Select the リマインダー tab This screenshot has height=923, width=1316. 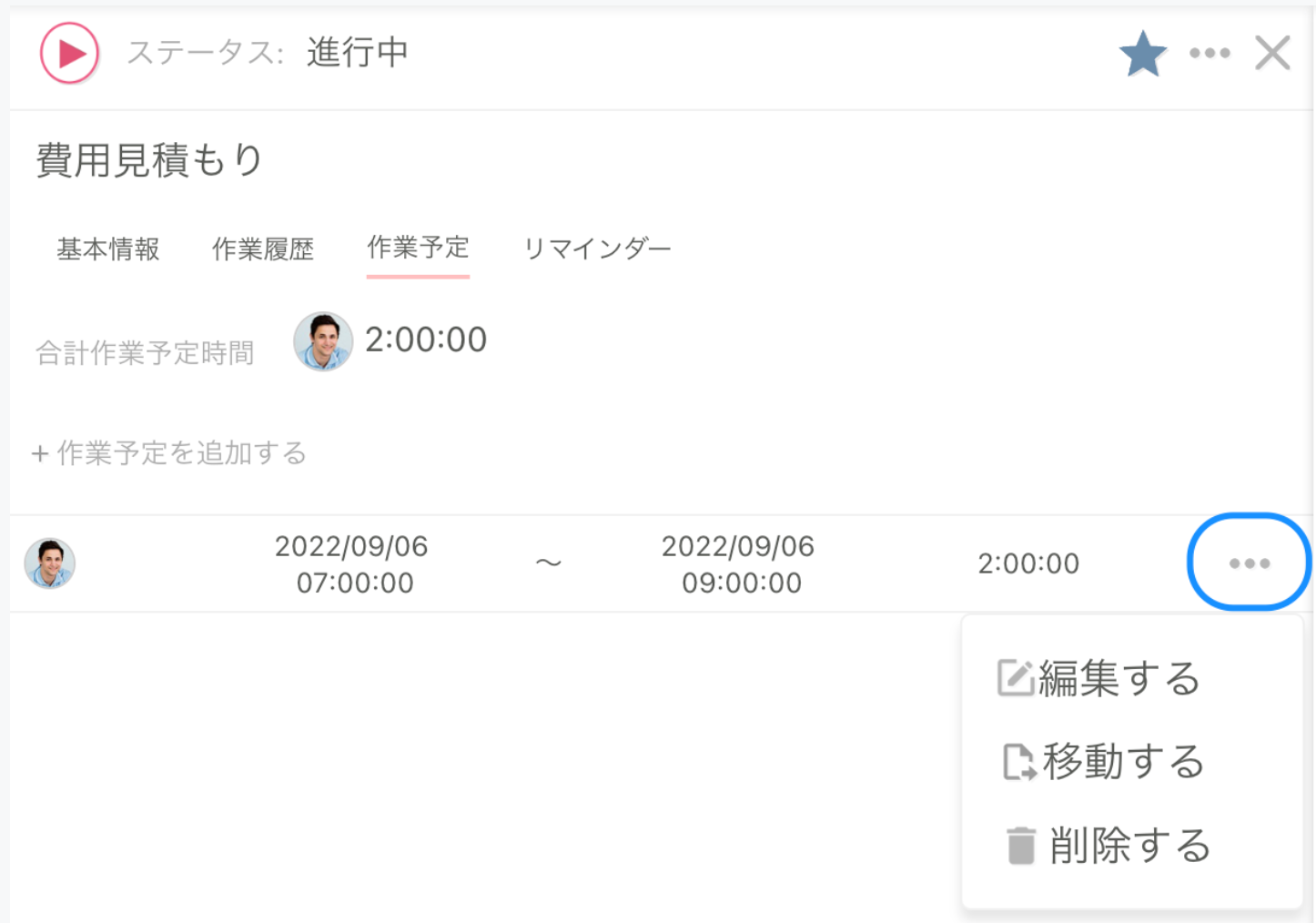(598, 247)
